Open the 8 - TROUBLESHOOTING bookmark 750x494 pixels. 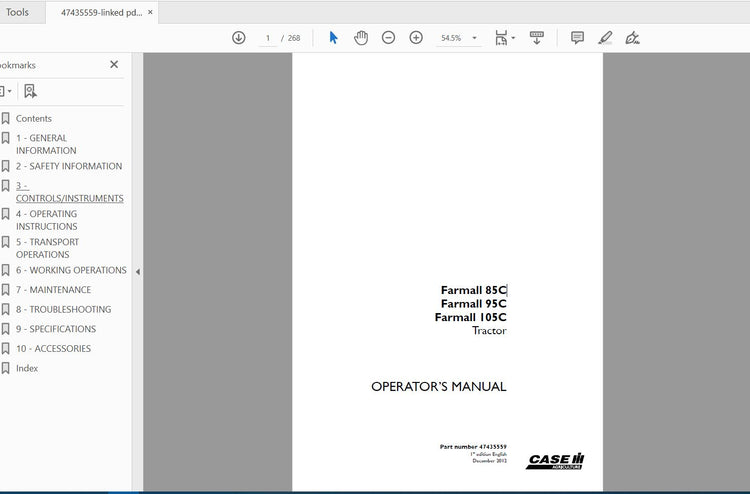click(63, 309)
